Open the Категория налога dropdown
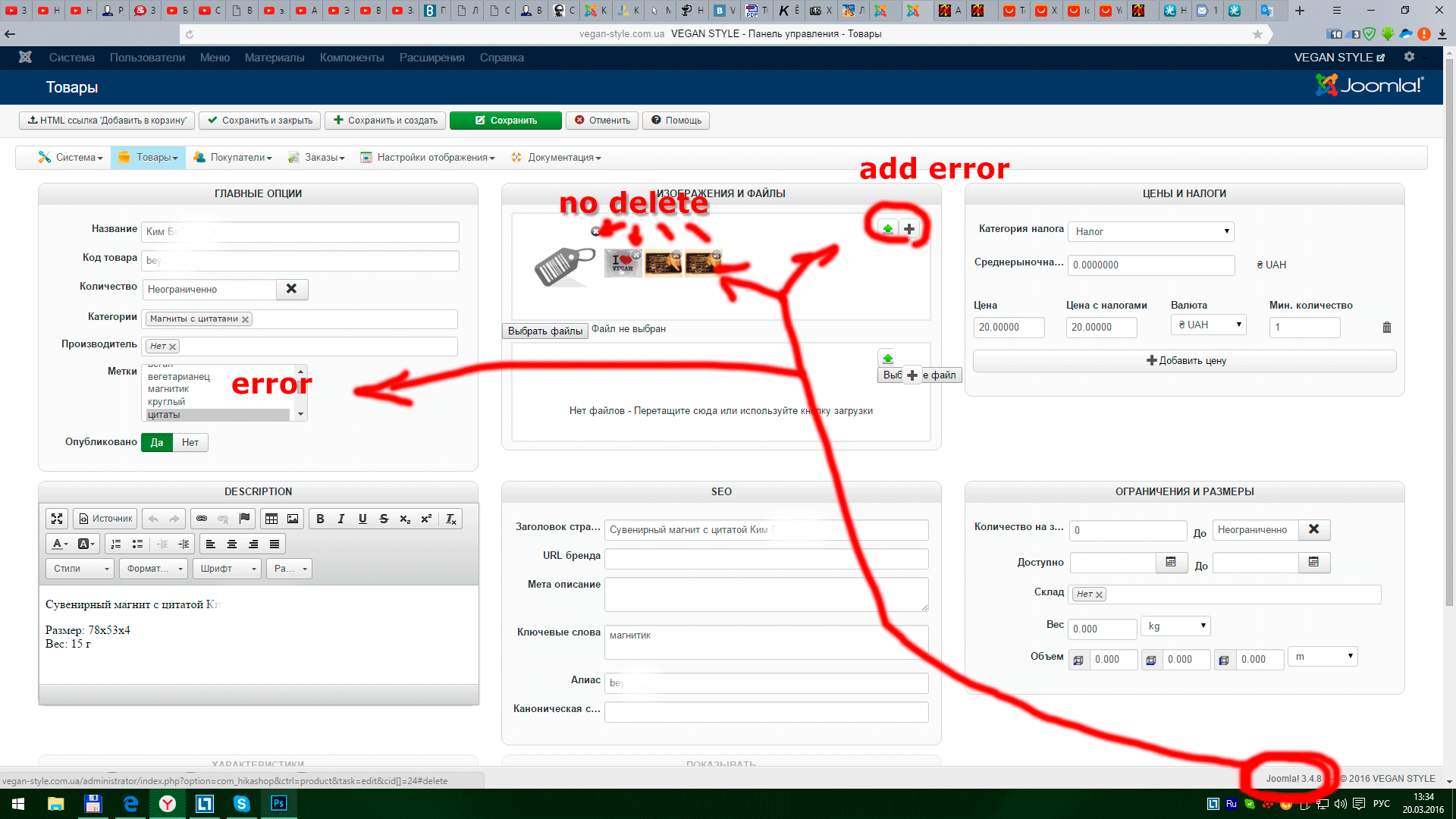 click(1150, 231)
